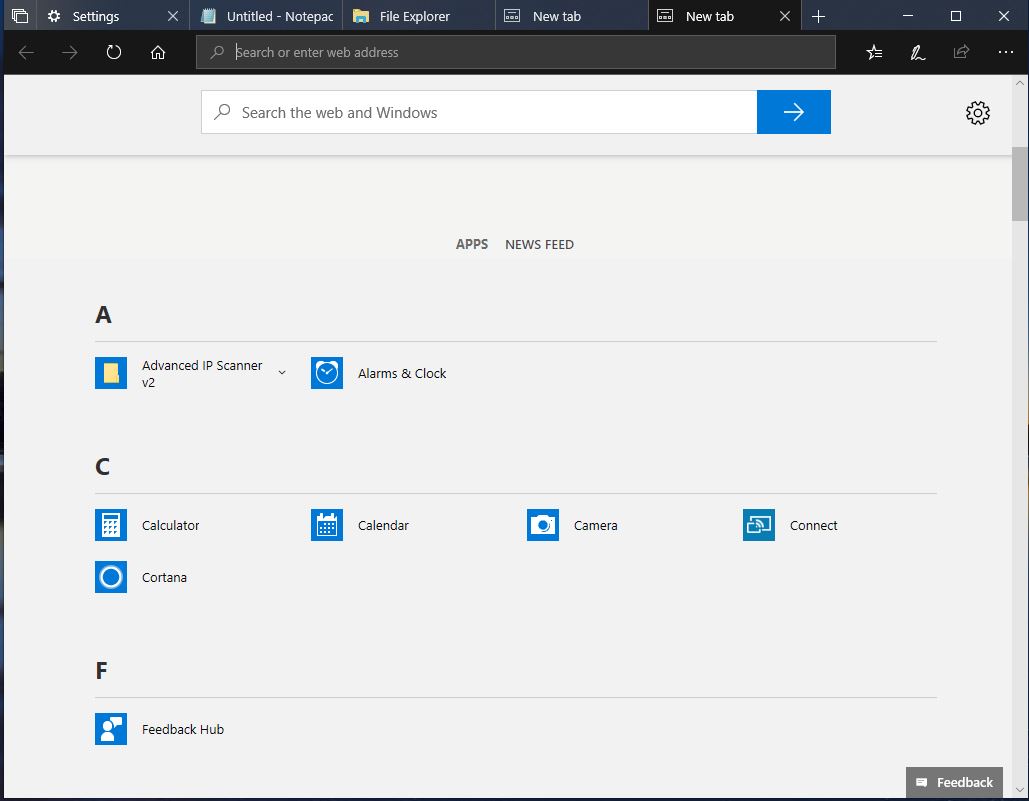Screen dimensions: 1029x801
Task: Click the scrollbar up arrow
Action: pos(1020,83)
